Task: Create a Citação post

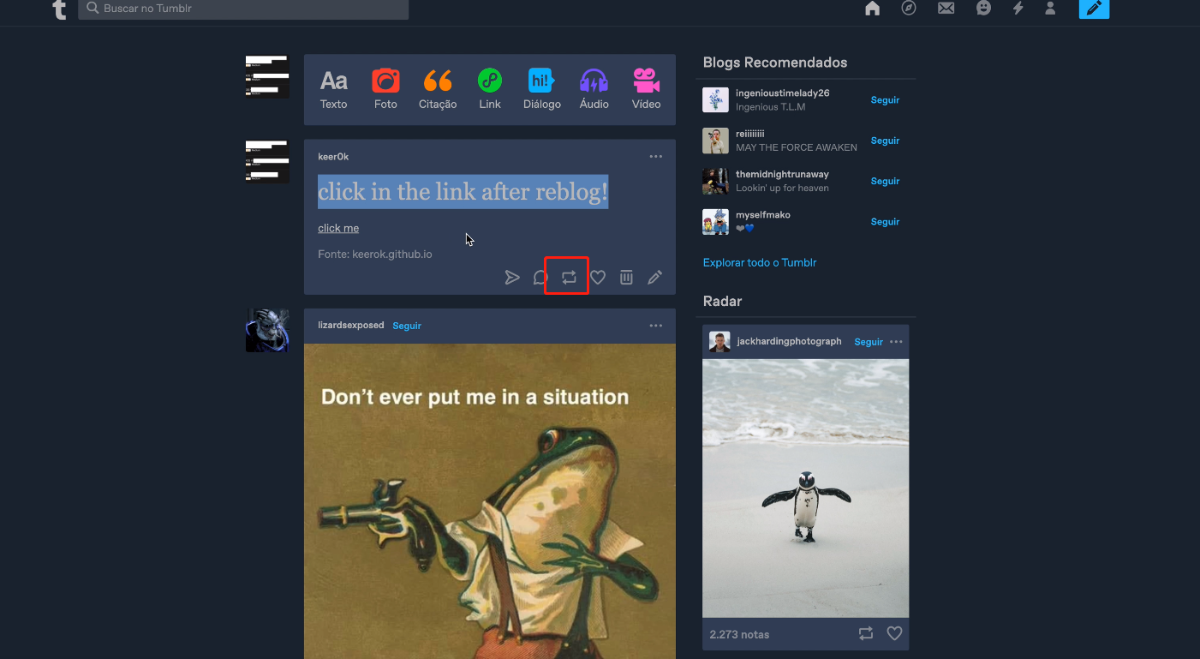Action: point(438,89)
